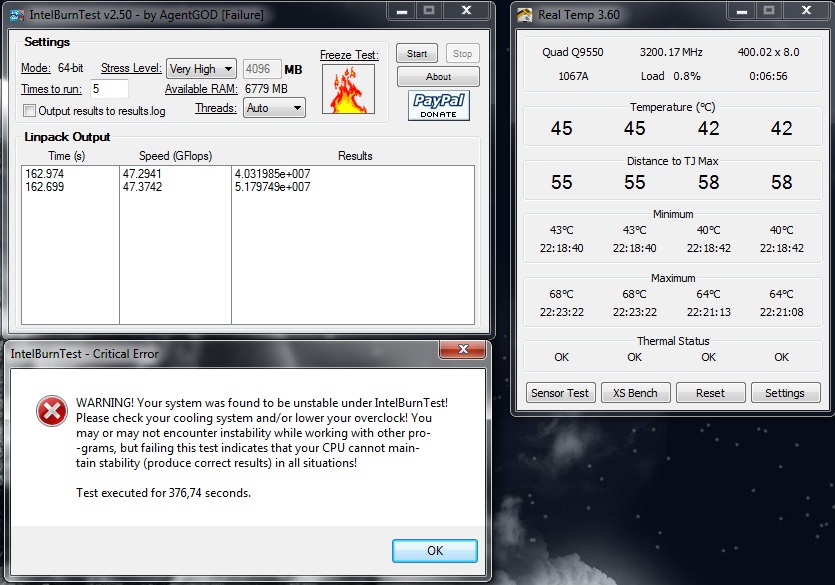The image size is (835, 585).
Task: Click the 22:21:08 maximum temperature time
Action: (x=782, y=312)
